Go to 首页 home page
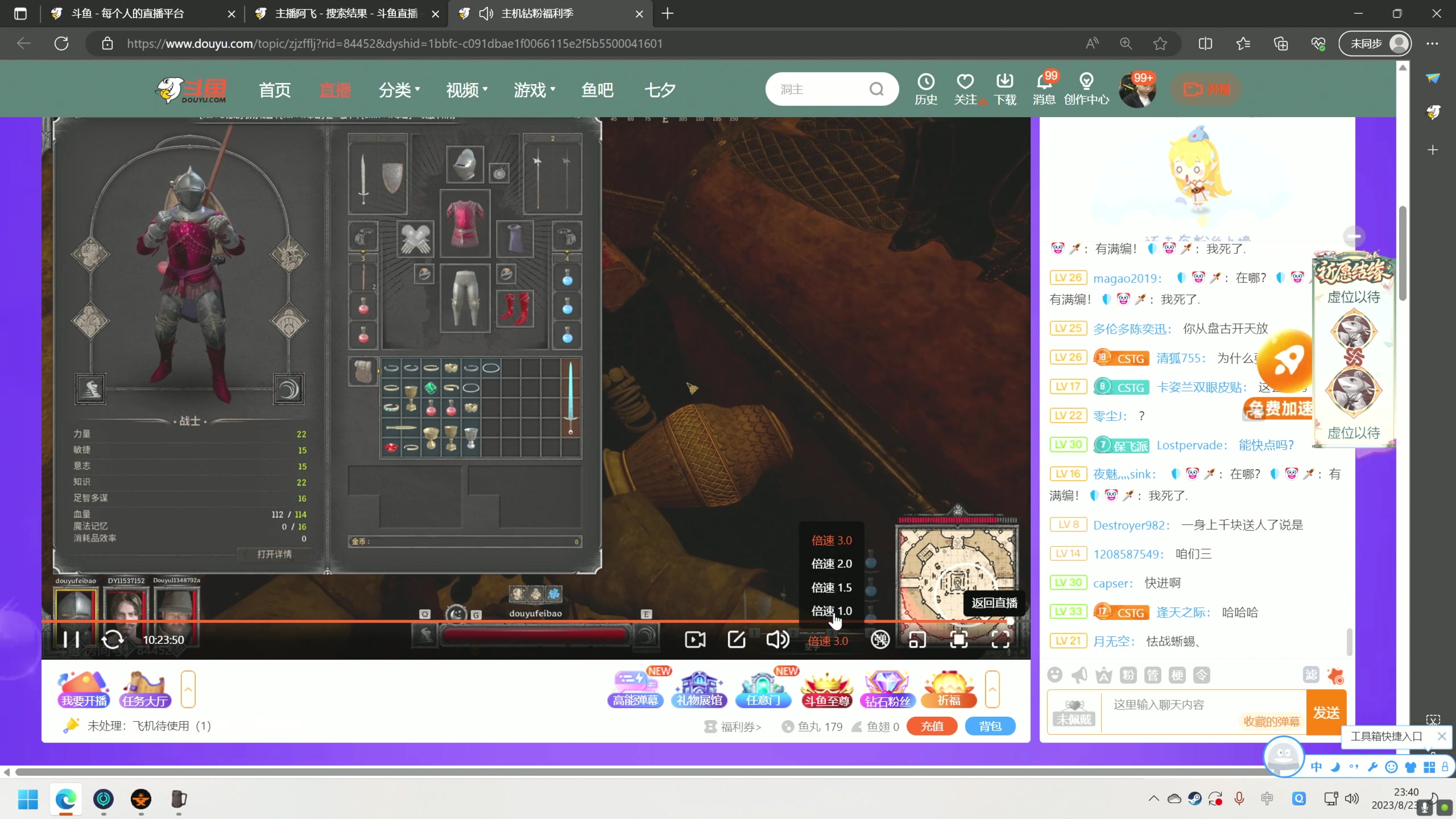Viewport: 1456px width, 819px height. click(275, 90)
